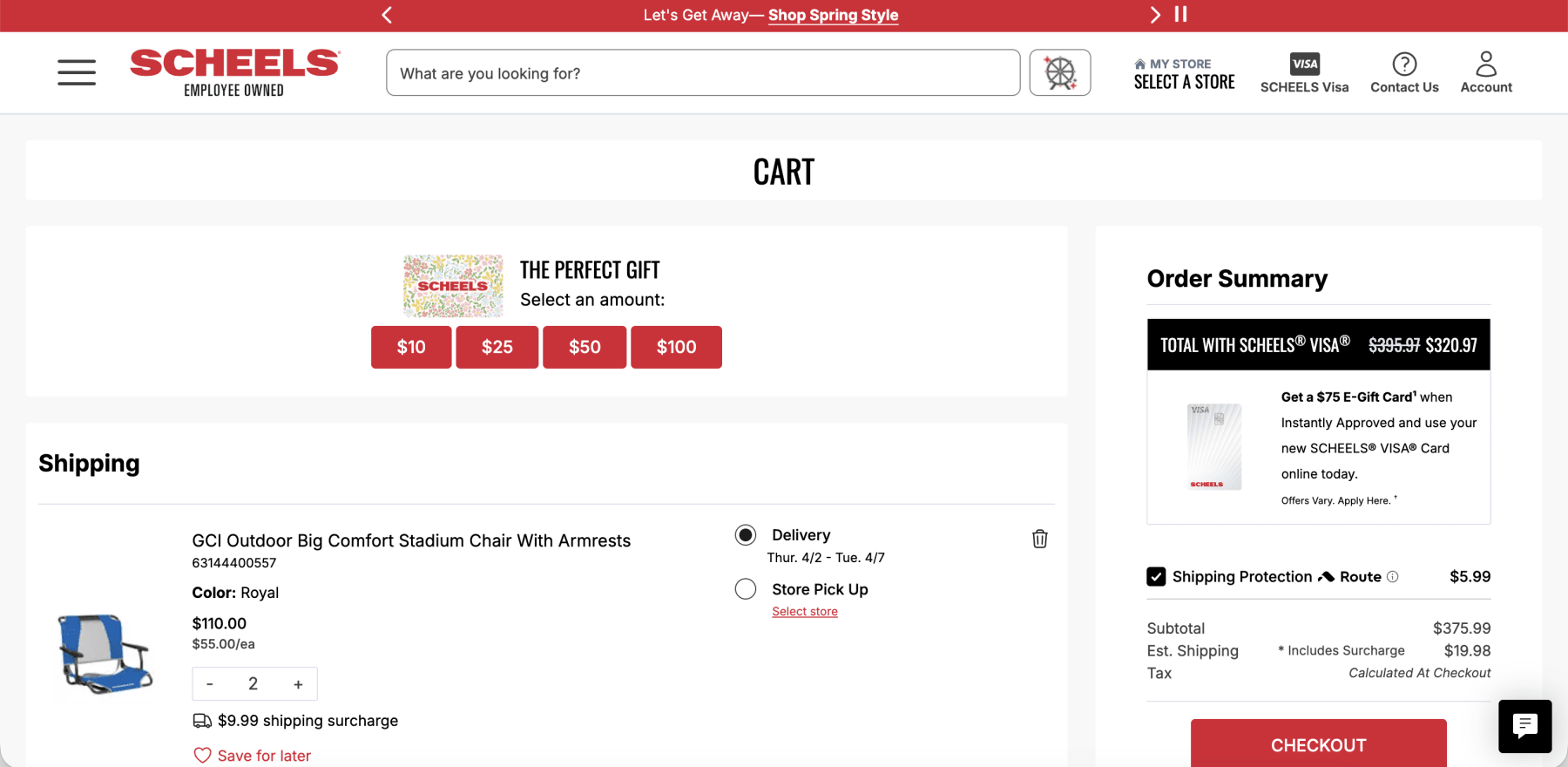1568x767 pixels.
Task: Select the $25 gift card amount
Action: [497, 347]
